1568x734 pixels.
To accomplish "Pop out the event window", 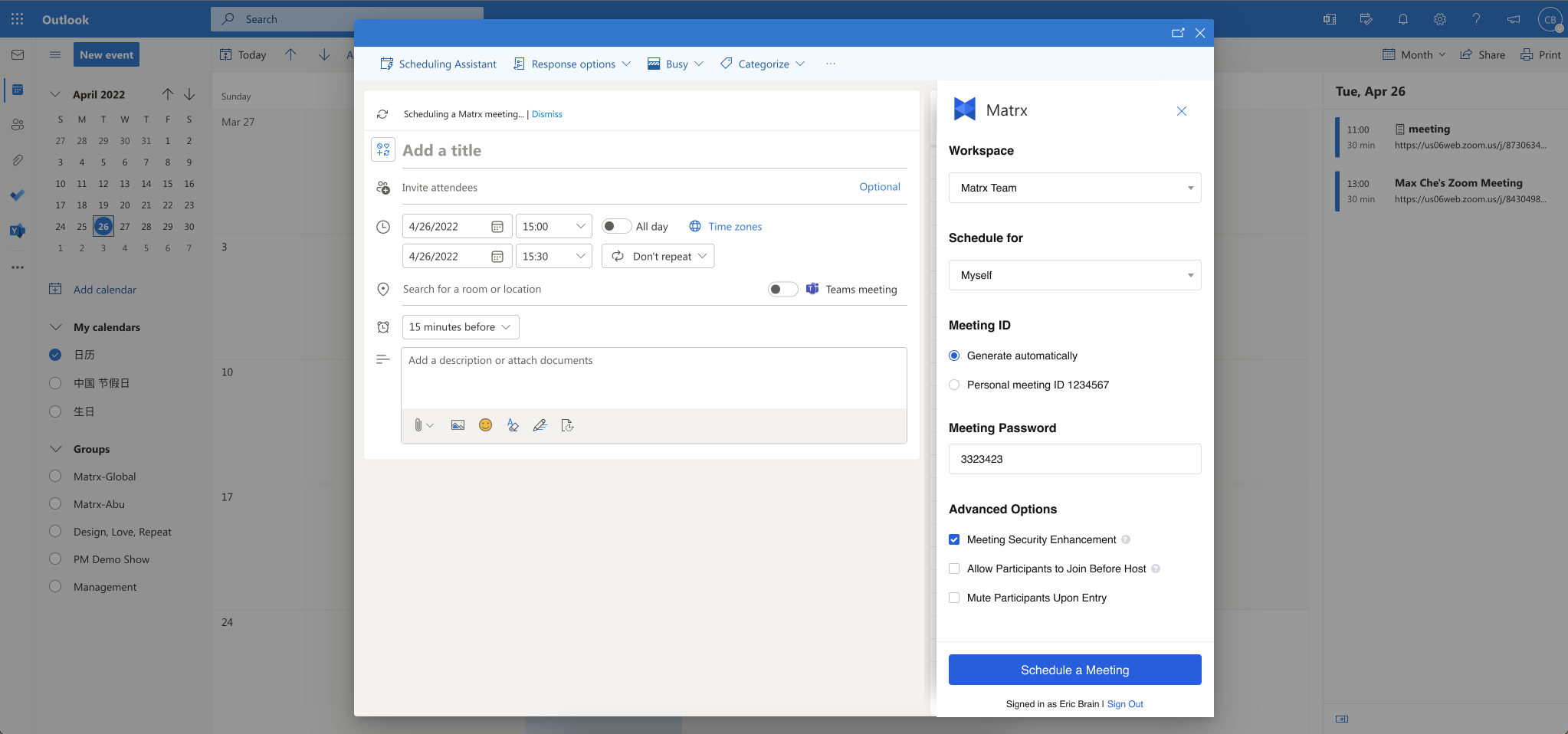I will click(x=1178, y=33).
